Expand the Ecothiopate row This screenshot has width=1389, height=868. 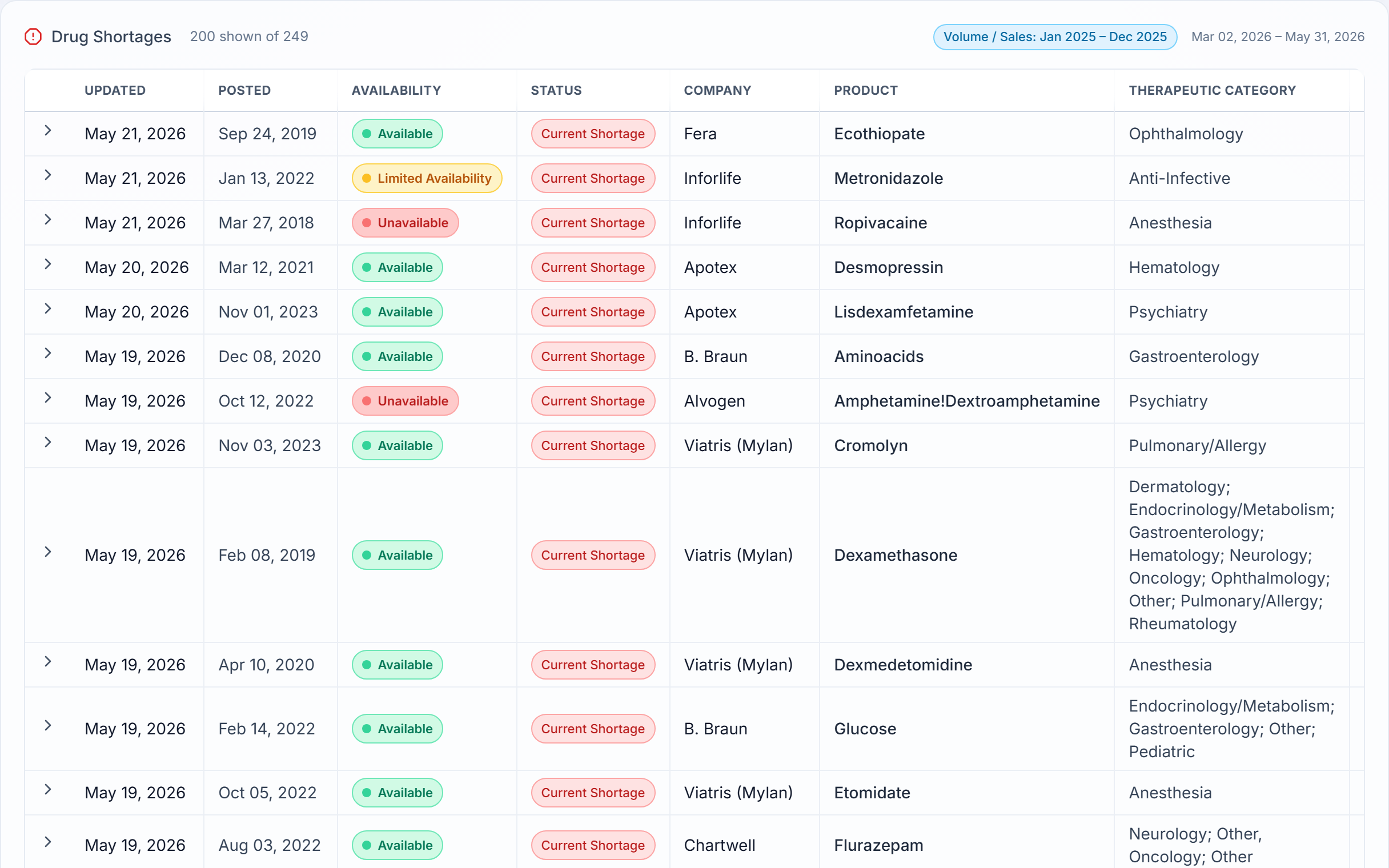[48, 131]
